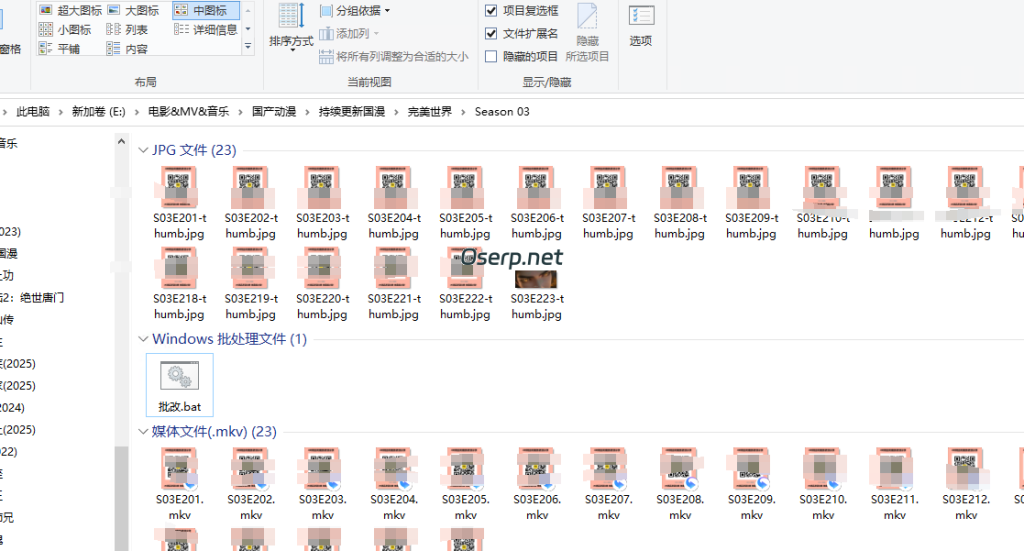Click 将所有列调整为合适的大小 button
The height and width of the screenshot is (551, 1024).
394,57
